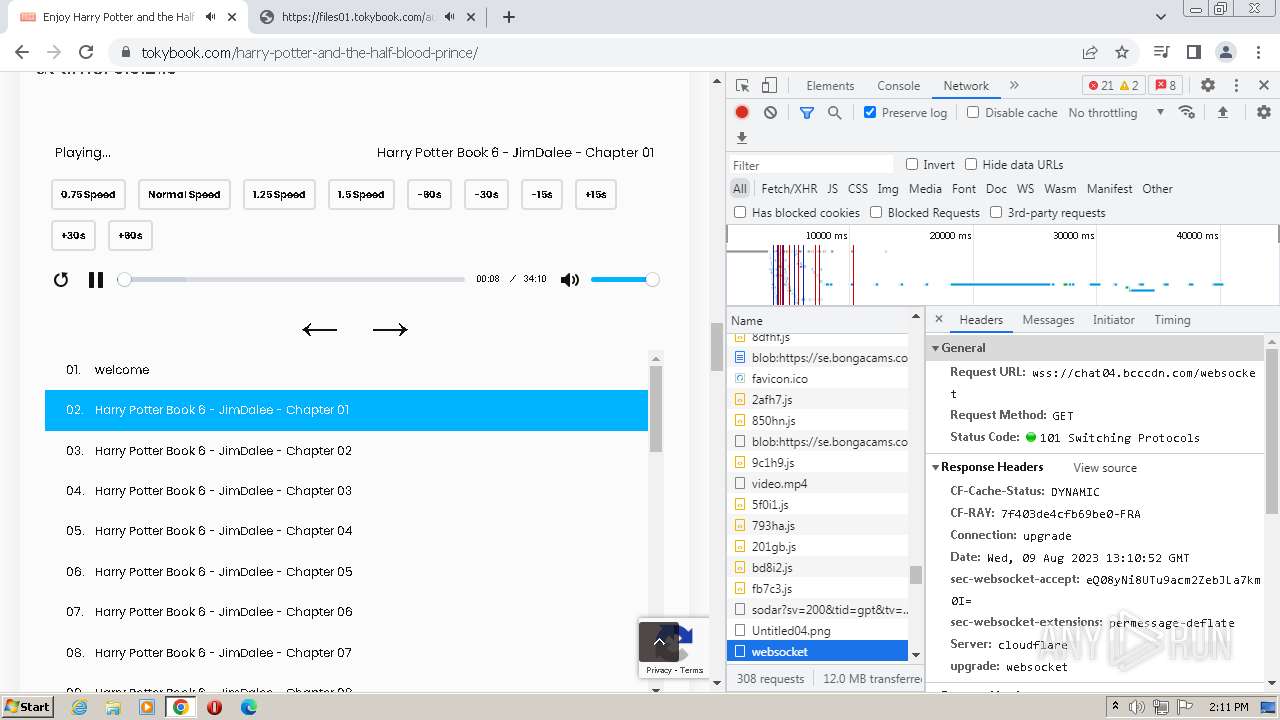Set playback to 0.75 Speed
Viewport: 1280px width, 720px height.
pos(88,195)
